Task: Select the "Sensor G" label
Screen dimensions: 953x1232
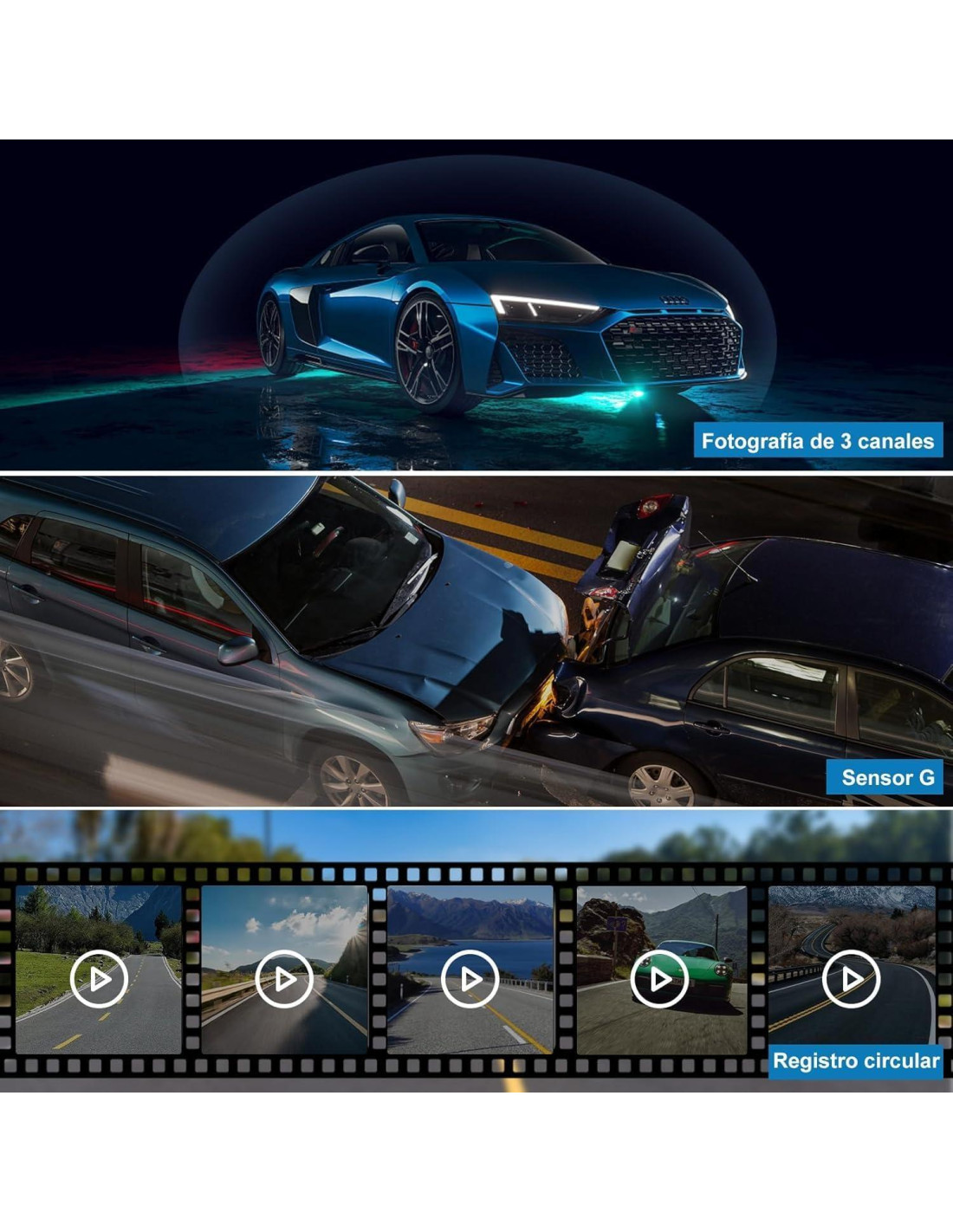Action: (887, 777)
